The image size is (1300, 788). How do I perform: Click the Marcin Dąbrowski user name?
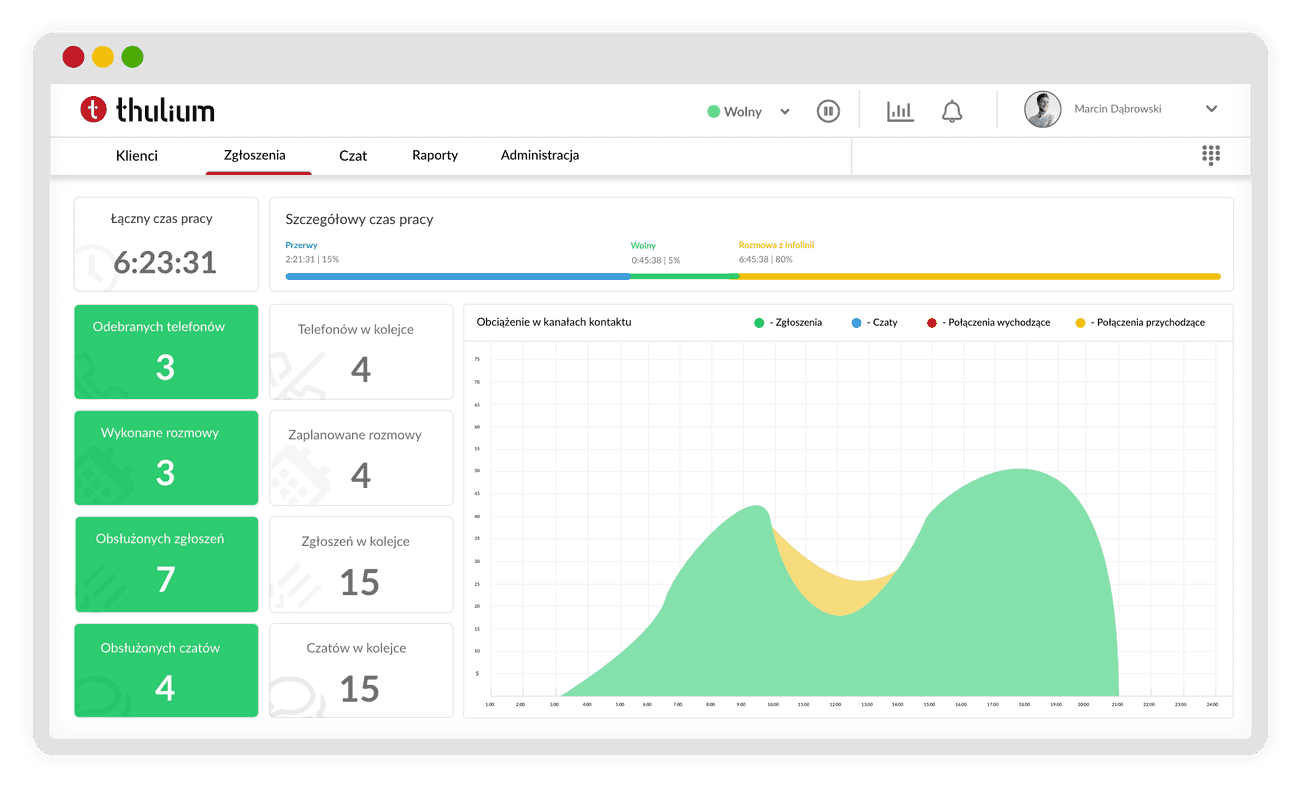tap(1117, 109)
